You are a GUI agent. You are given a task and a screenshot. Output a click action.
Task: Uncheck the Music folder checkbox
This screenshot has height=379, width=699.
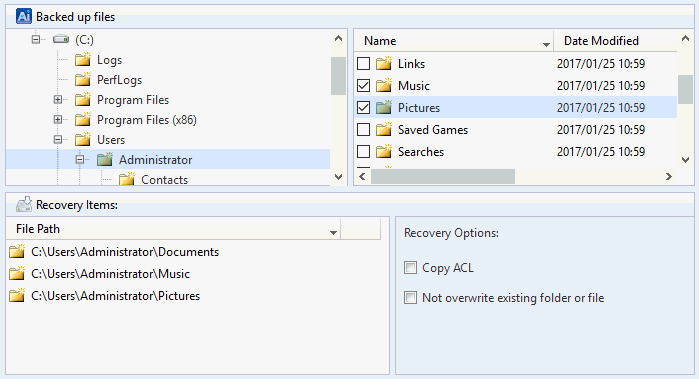pyautogui.click(x=364, y=85)
